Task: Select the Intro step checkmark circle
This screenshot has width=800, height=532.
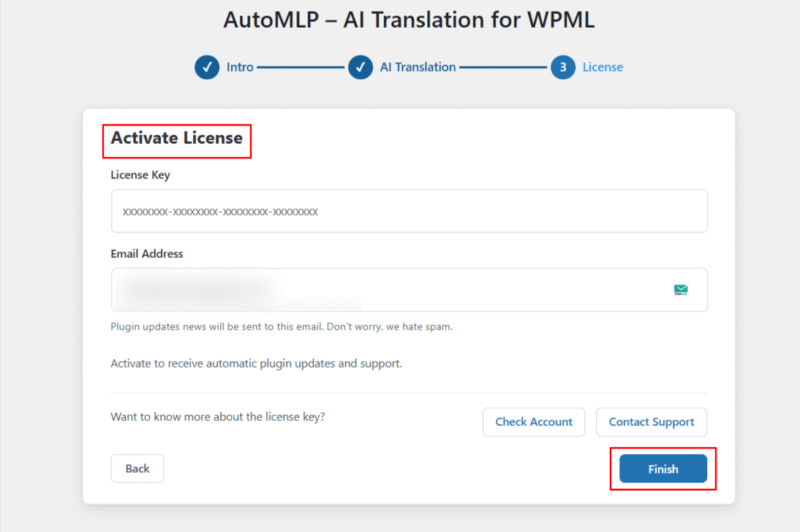Action: click(207, 67)
